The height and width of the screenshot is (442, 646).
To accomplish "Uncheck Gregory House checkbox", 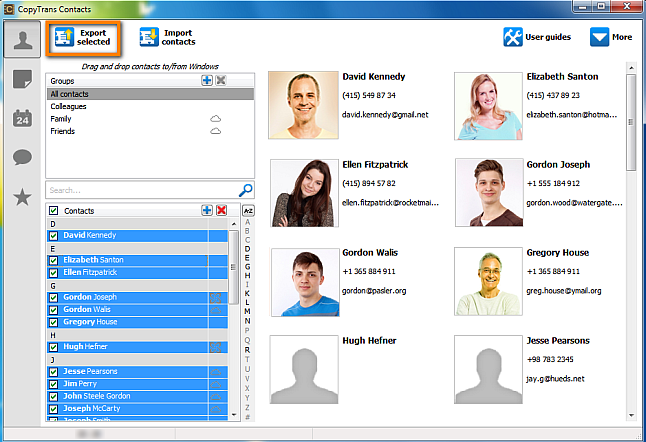I will (53, 322).
